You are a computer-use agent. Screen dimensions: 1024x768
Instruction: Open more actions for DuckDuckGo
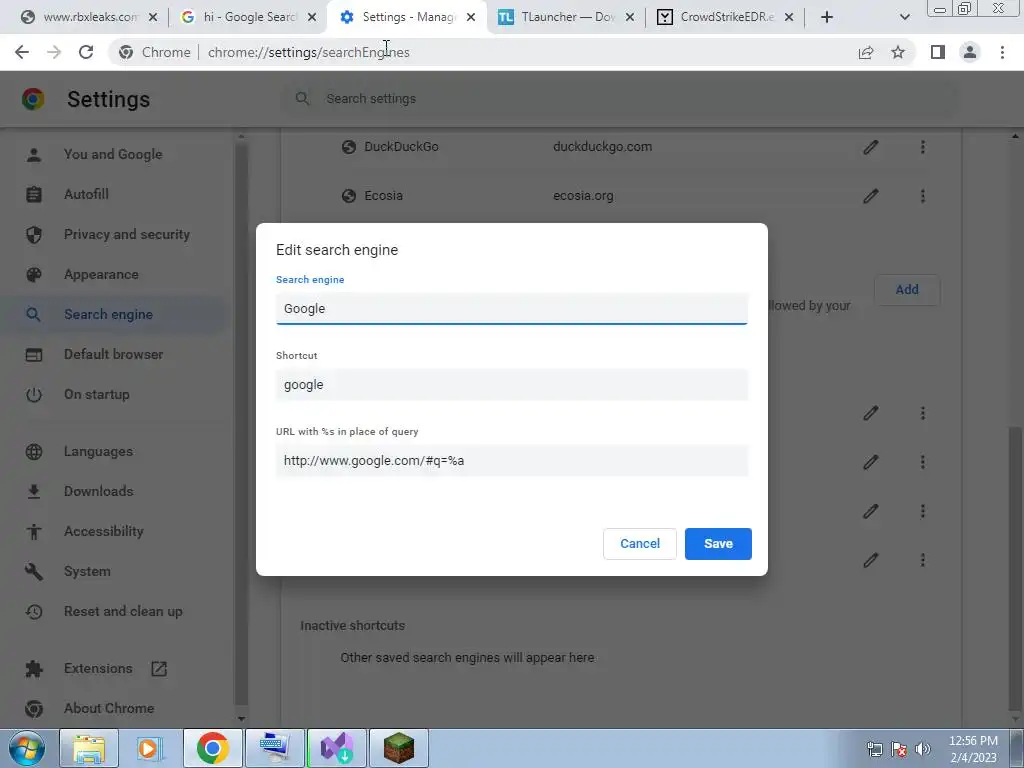point(923,147)
